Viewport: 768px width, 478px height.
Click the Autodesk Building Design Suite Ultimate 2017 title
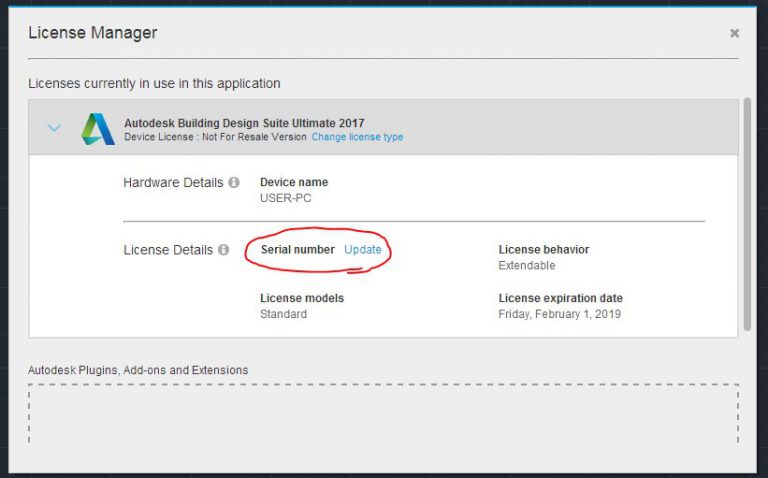(244, 123)
